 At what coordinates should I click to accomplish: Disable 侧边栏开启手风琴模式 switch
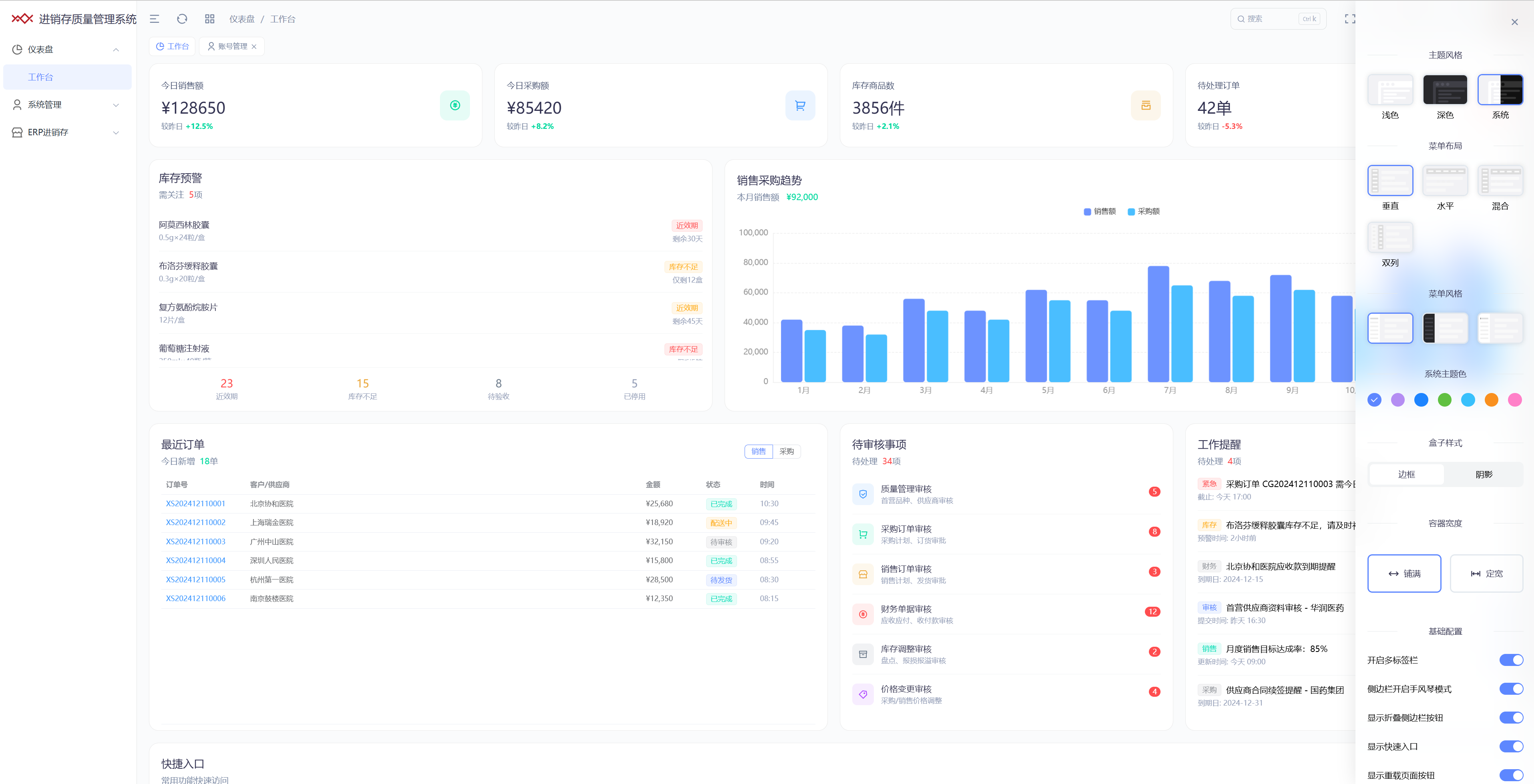click(1511, 689)
